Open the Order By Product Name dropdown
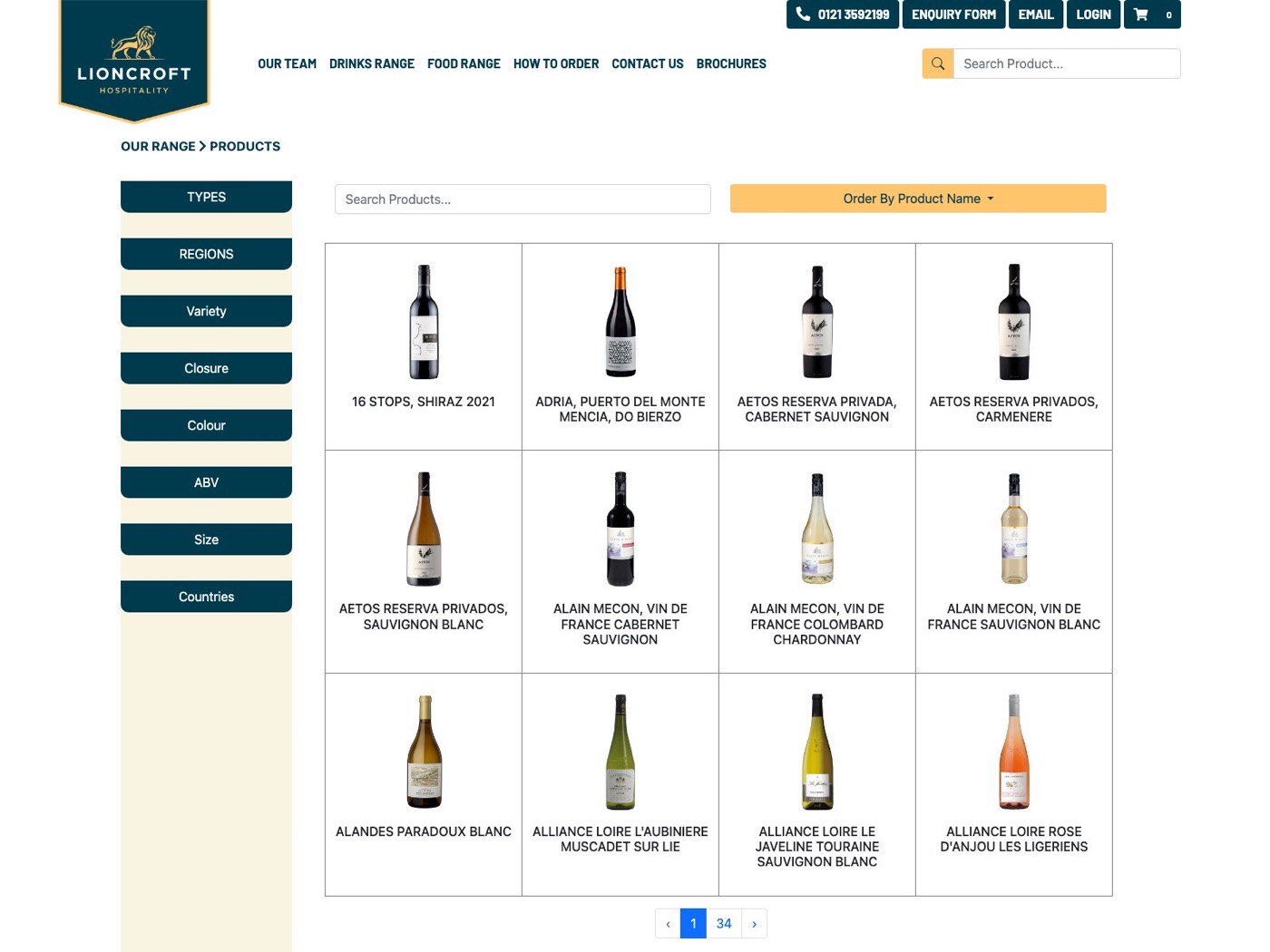Screen dimensions: 1270x952 [918, 199]
